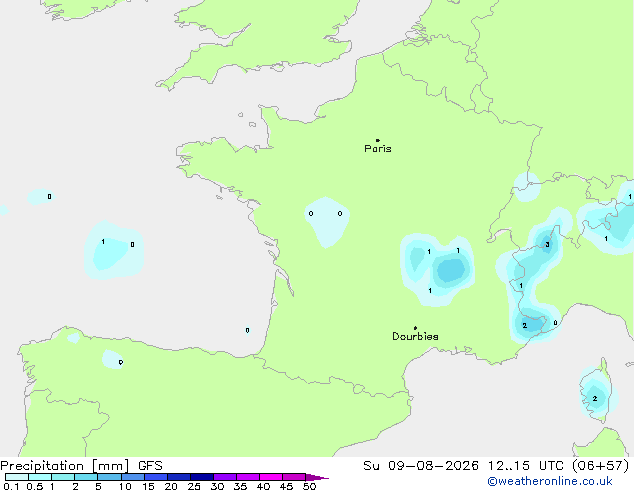Screen dimensions: 634x490
Task: Pick the blue legend swatch between 10 and 15
Action: click(x=133, y=477)
